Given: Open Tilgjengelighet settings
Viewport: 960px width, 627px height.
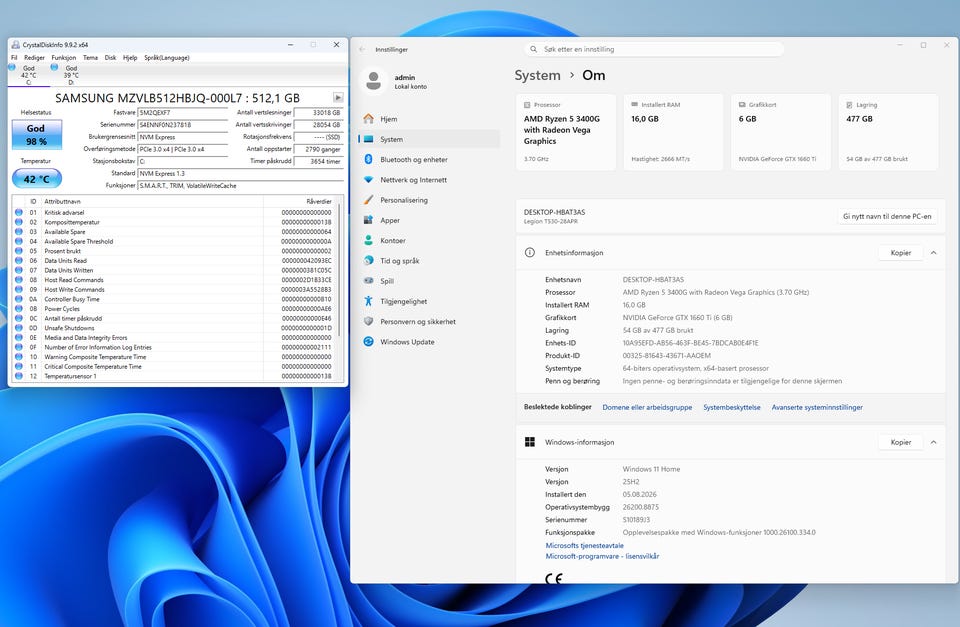Looking at the screenshot, I should (429, 301).
